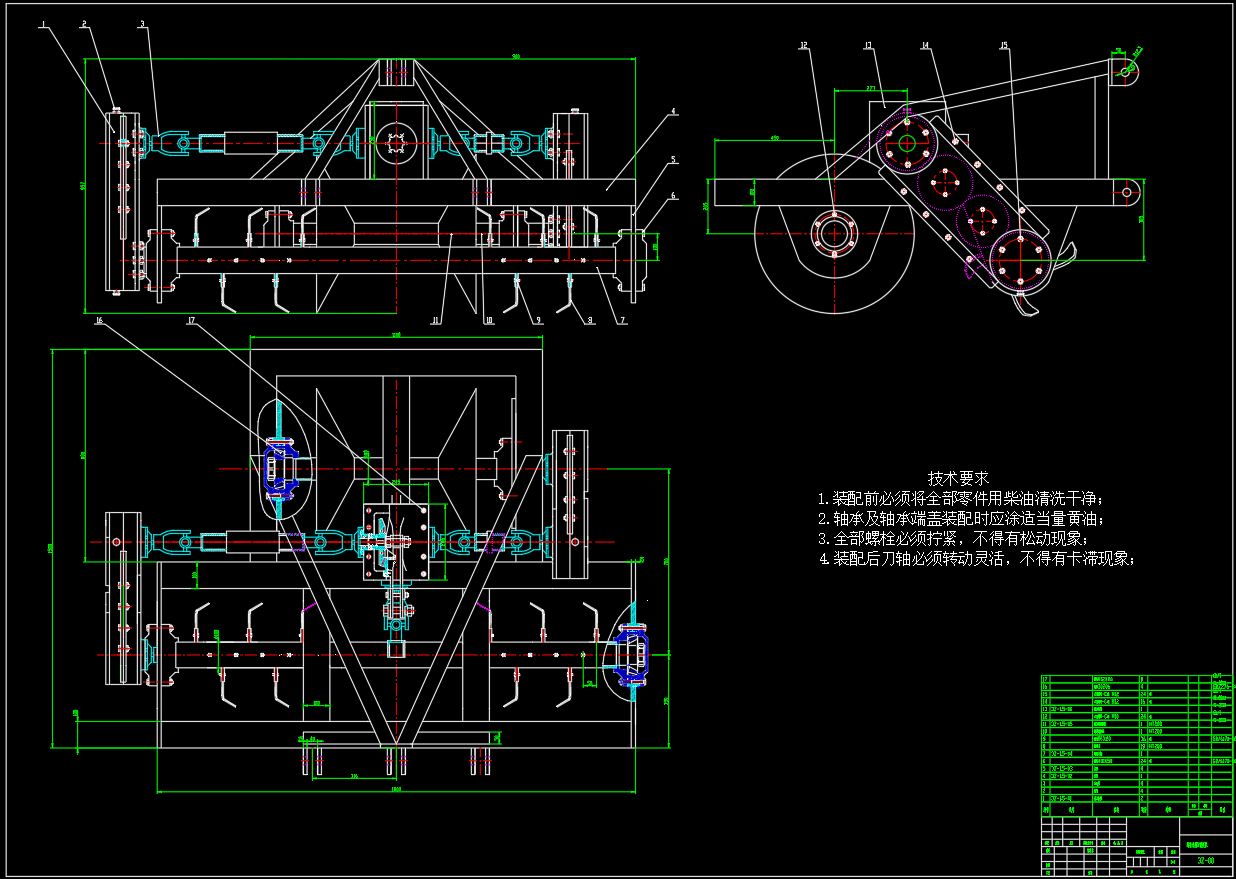This screenshot has width=1236, height=879.
Task: Select part callout number 11 label
Action: point(435,321)
